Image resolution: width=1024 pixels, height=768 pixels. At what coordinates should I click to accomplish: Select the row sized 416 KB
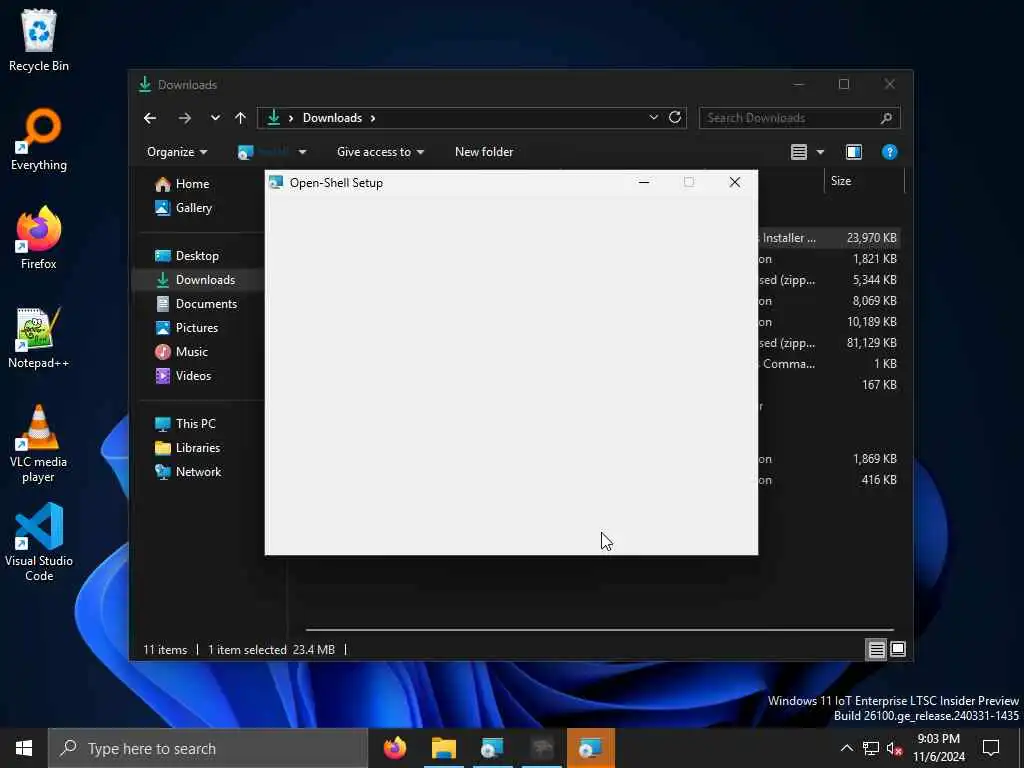(829, 480)
